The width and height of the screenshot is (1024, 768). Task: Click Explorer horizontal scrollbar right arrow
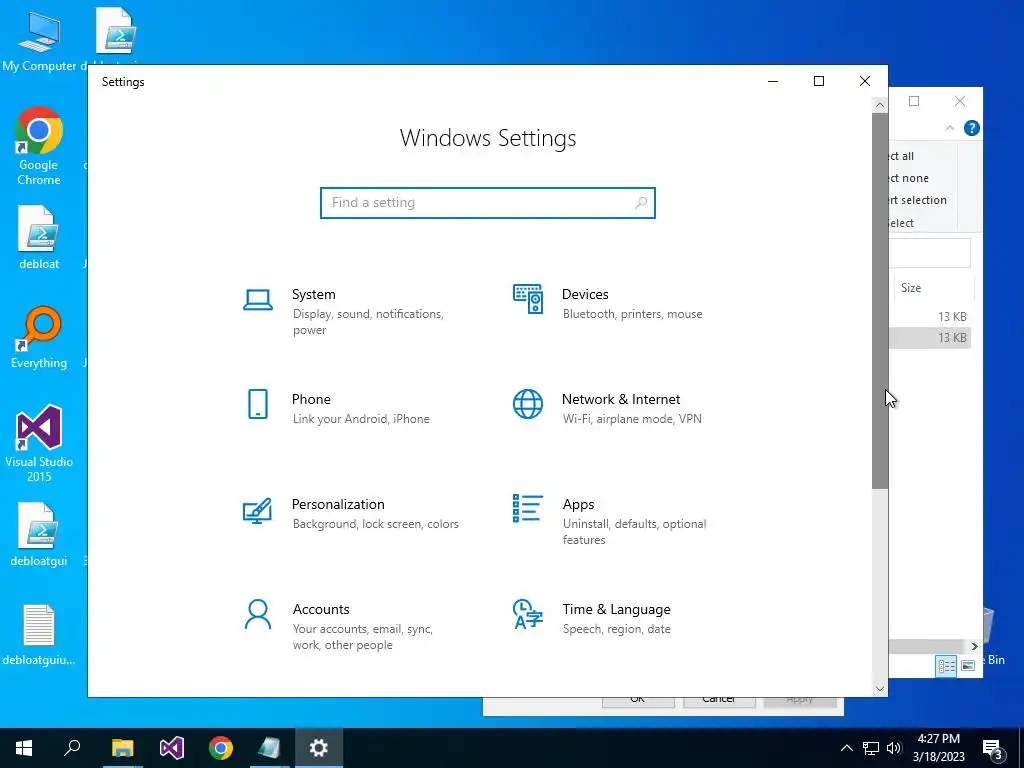[974, 647]
